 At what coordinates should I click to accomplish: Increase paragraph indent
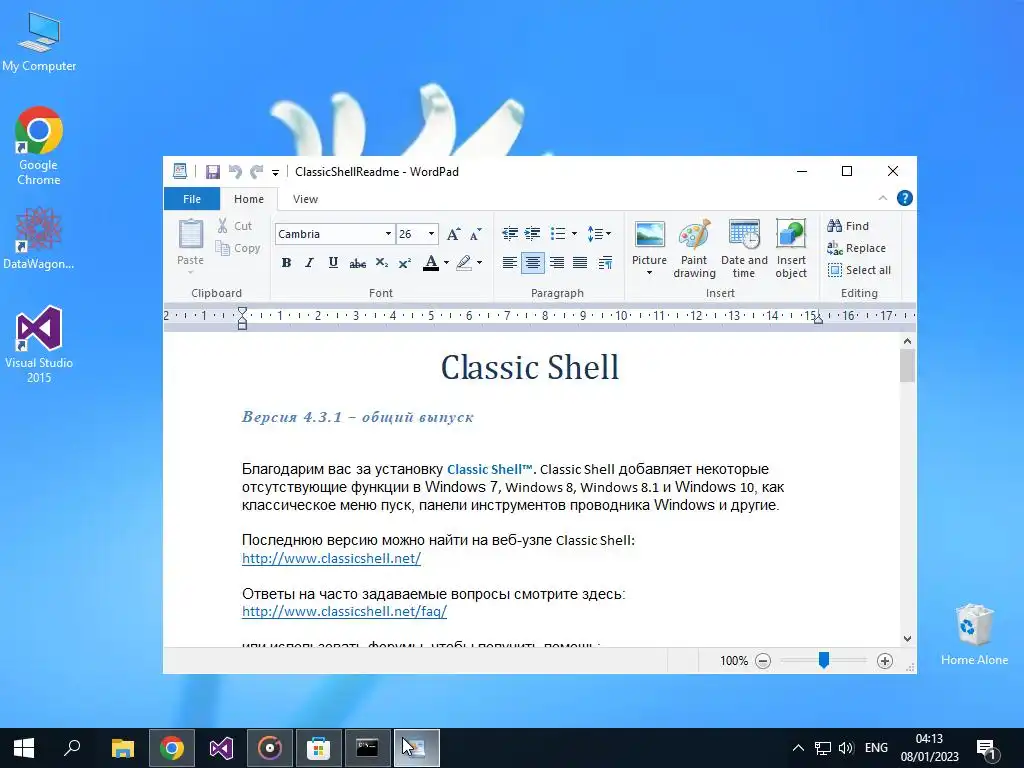coord(533,233)
